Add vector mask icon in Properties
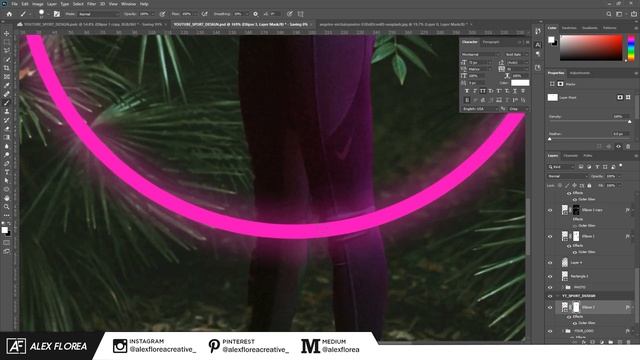Image resolution: width=640 pixels, height=360 pixels. point(628,97)
